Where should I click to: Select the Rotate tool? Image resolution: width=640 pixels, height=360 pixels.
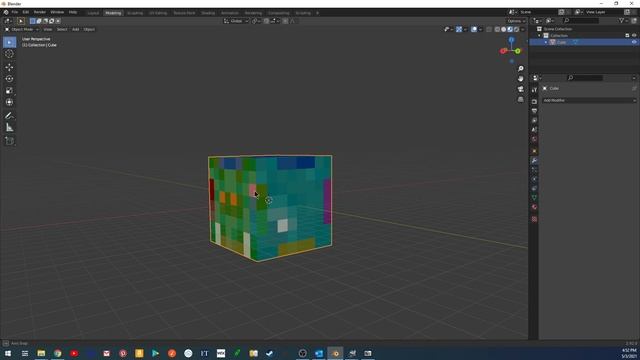click(x=9, y=79)
